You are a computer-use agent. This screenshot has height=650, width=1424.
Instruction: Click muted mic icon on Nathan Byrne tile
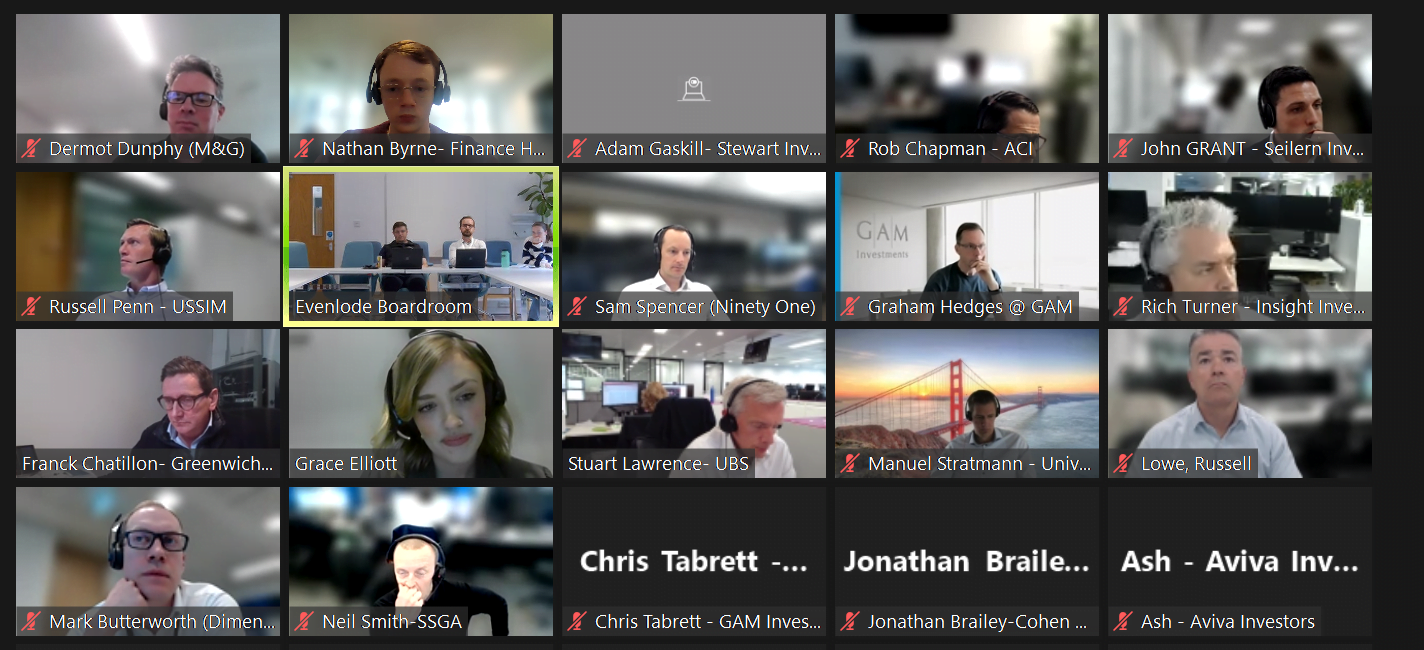(x=304, y=149)
